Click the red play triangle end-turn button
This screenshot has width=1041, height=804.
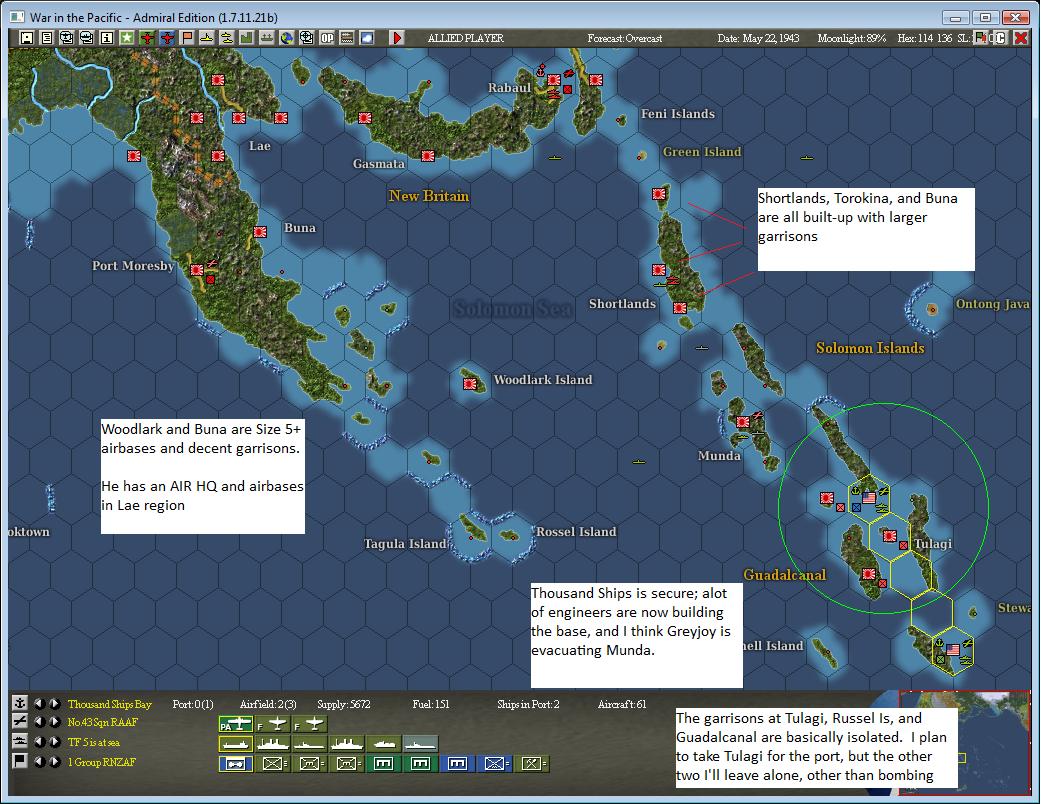[397, 38]
